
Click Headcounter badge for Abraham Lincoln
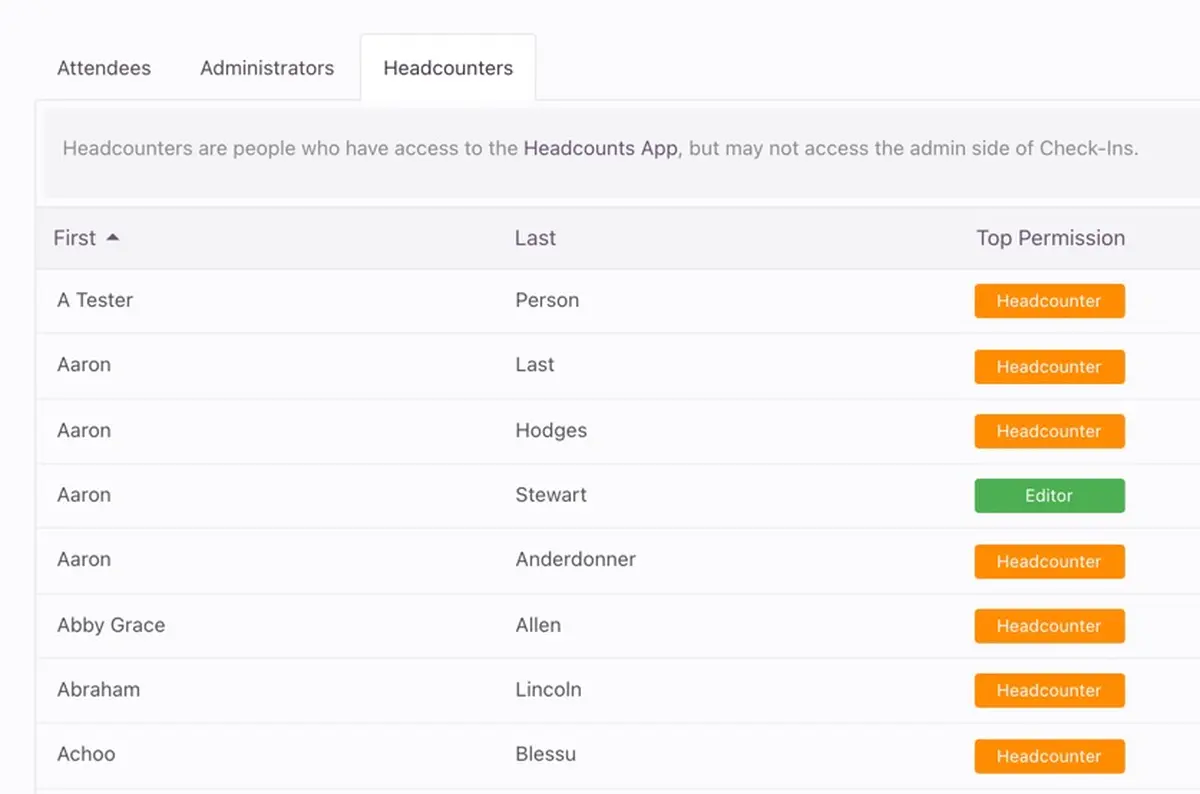coord(1050,690)
